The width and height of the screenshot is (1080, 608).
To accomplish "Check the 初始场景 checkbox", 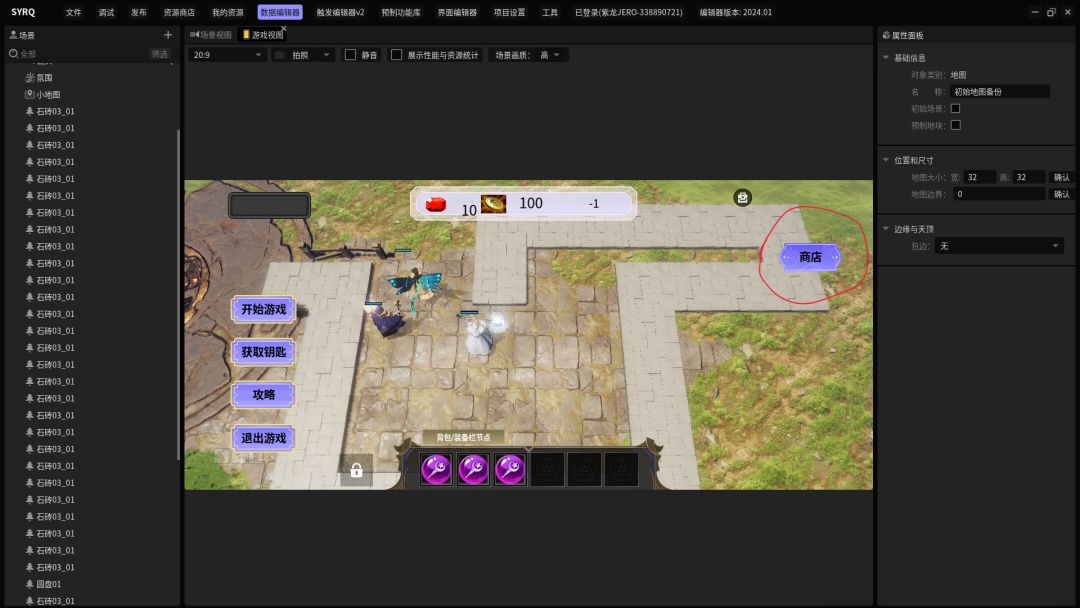I will point(955,108).
